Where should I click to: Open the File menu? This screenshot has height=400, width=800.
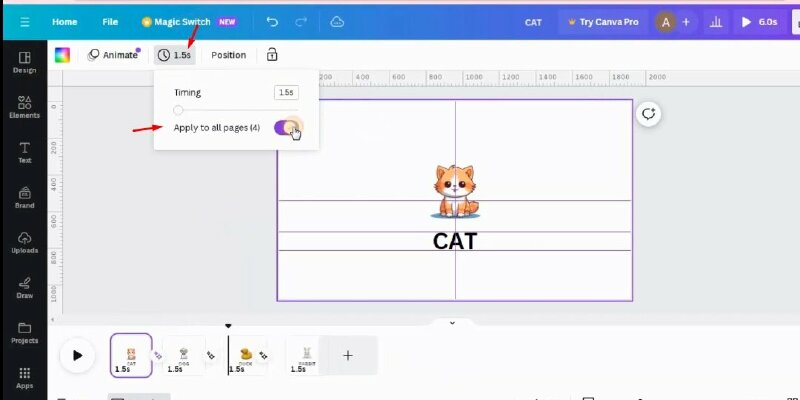(x=110, y=21)
